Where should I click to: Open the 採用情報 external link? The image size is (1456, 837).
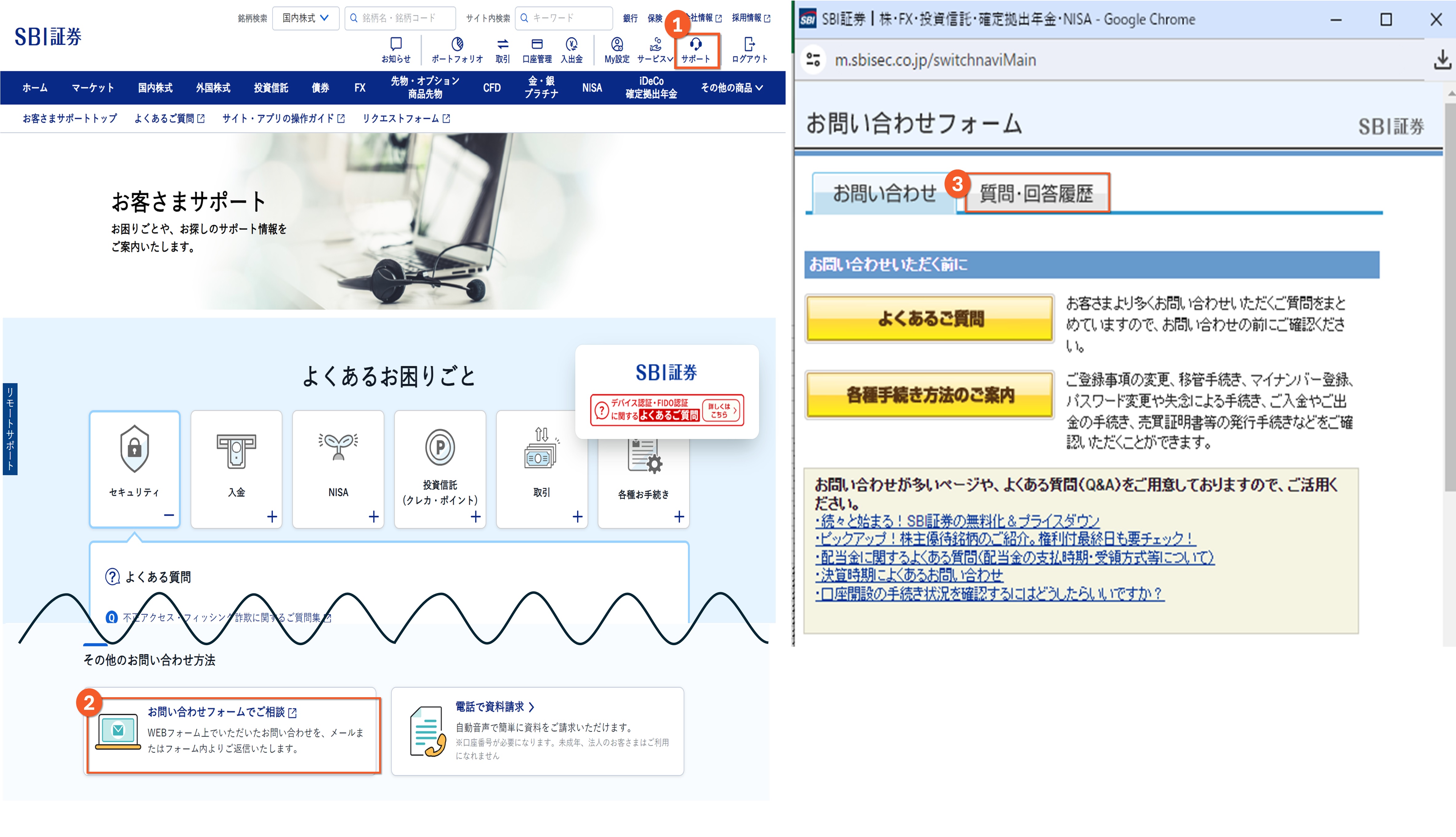pos(751,18)
